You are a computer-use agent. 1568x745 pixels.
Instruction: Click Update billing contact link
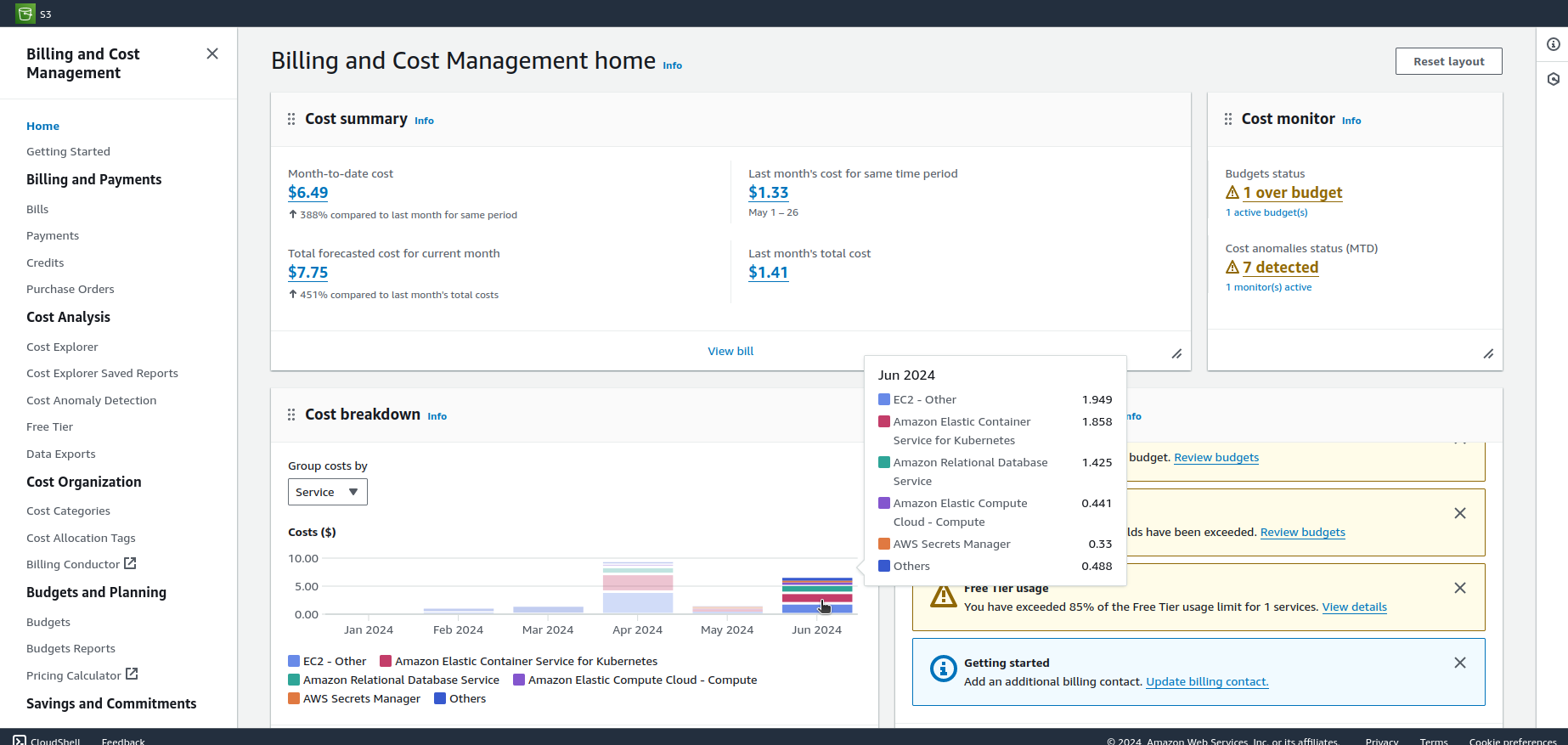(1207, 681)
